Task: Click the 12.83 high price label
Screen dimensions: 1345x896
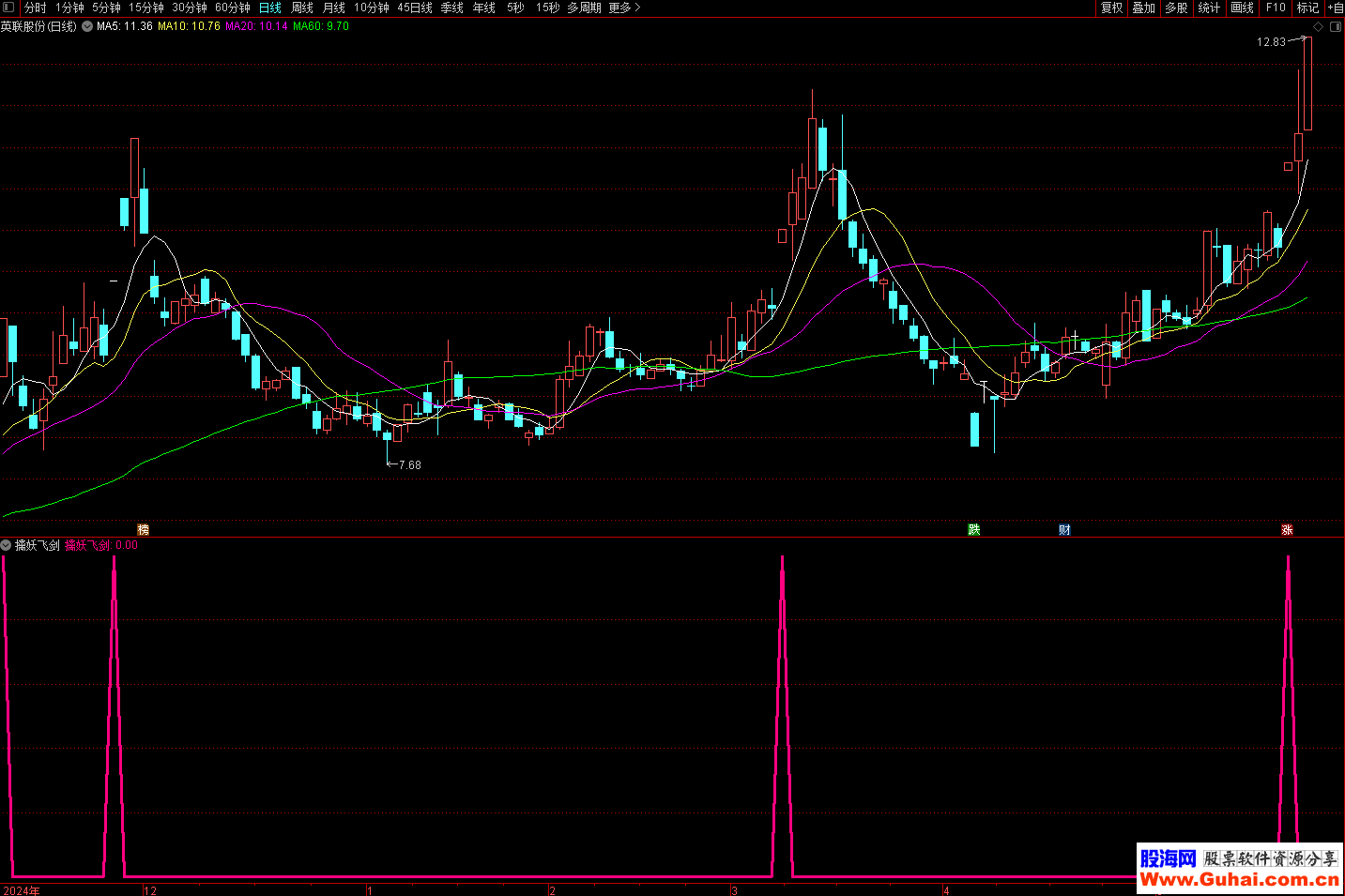Action: tap(1271, 42)
